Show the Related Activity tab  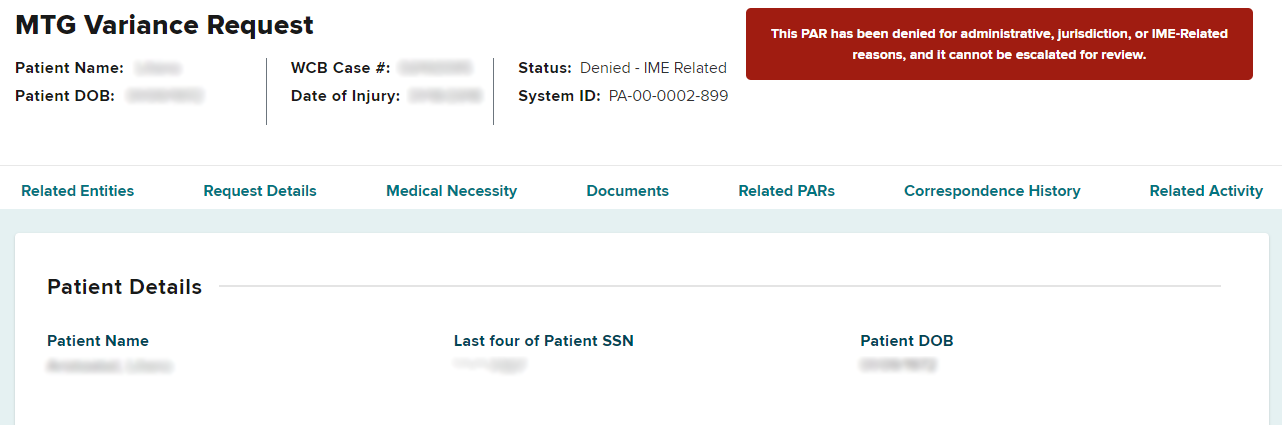1206,191
